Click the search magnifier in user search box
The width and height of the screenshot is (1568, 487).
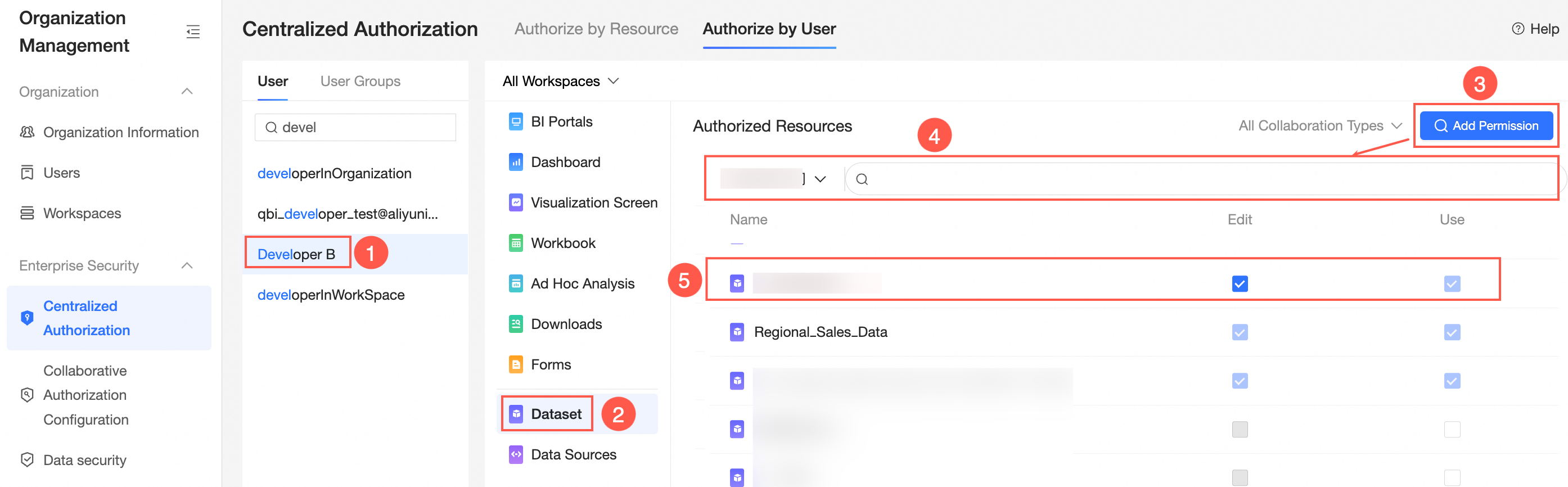[x=272, y=127]
